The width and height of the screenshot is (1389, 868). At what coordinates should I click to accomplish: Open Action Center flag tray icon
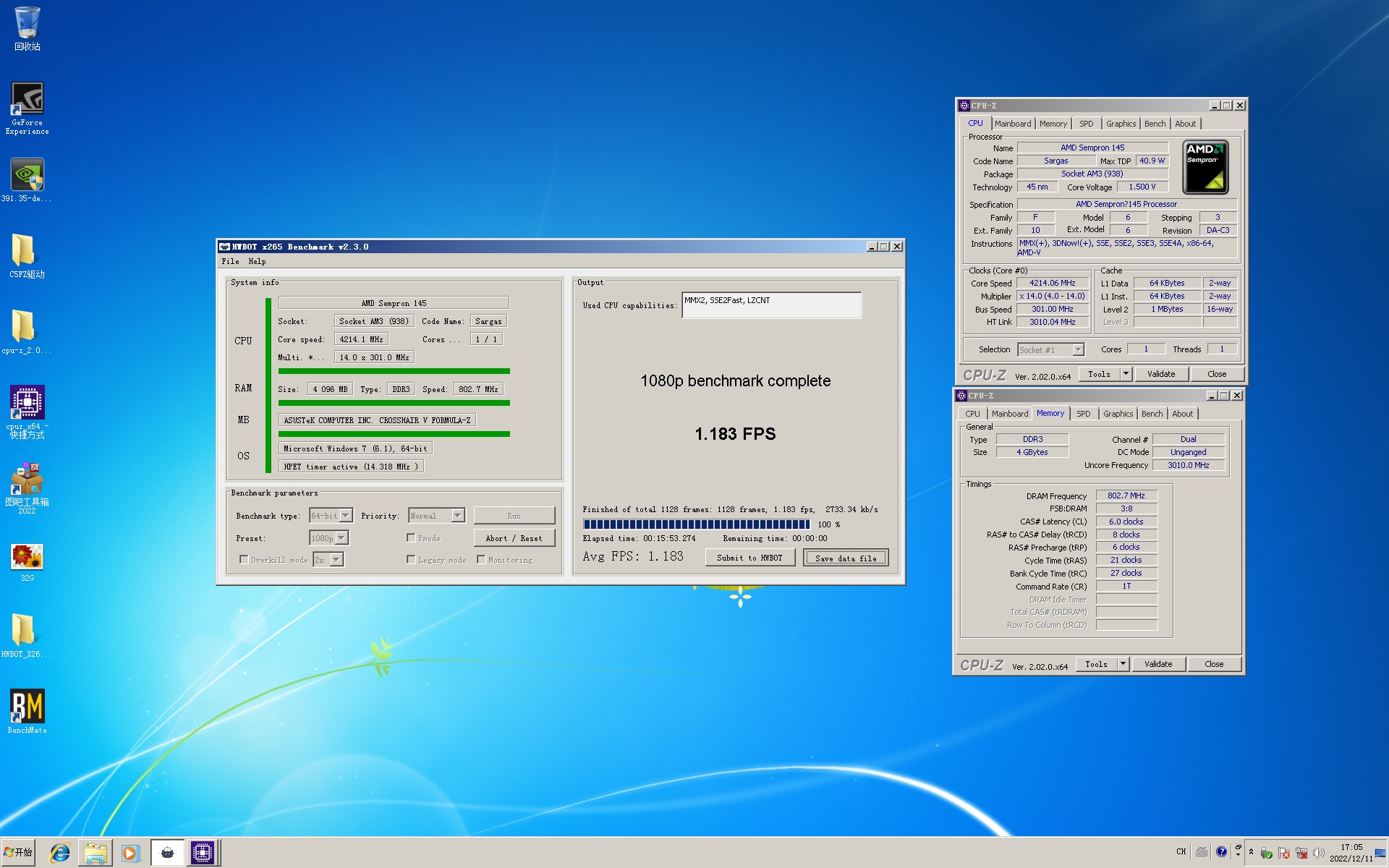1284,854
